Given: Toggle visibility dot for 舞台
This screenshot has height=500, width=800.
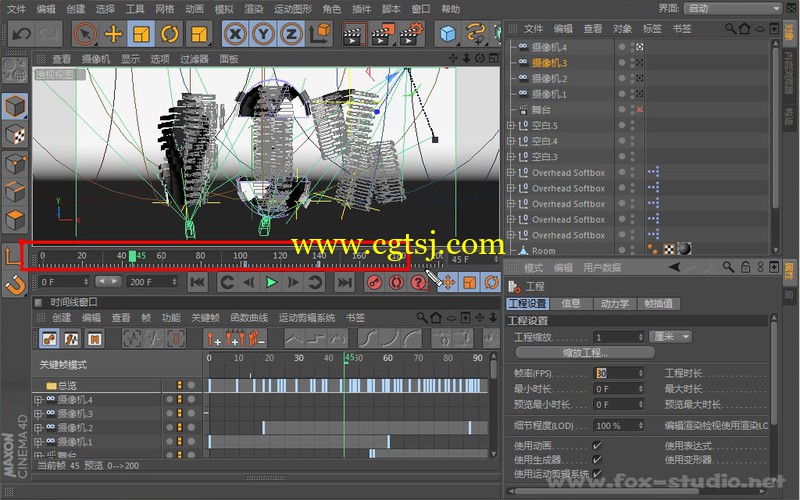Looking at the screenshot, I should tap(622, 110).
